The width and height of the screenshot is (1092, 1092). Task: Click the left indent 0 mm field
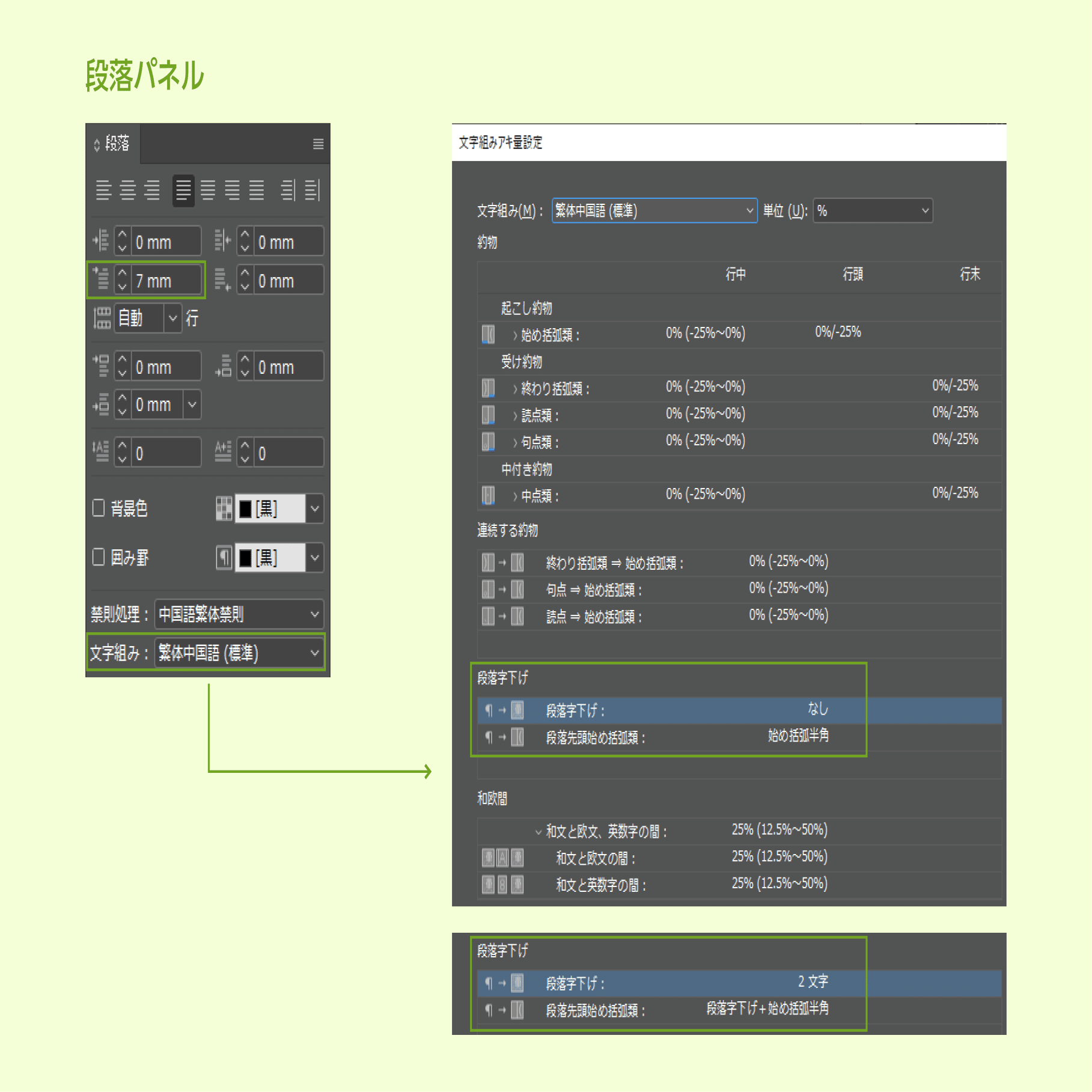[165, 242]
